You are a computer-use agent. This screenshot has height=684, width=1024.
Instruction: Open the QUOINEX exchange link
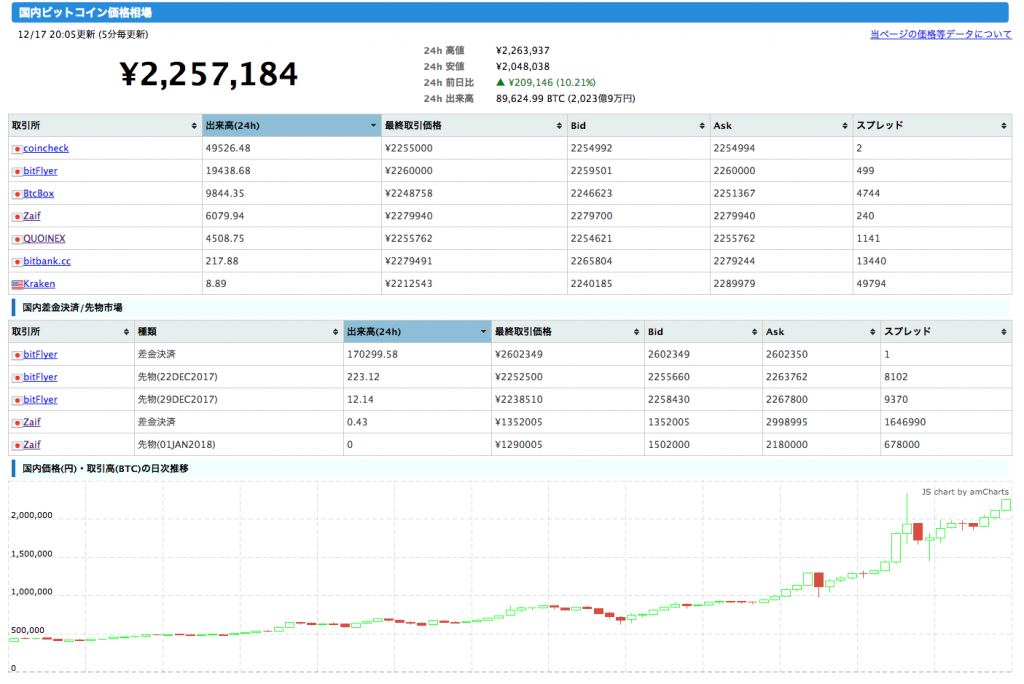click(44, 238)
